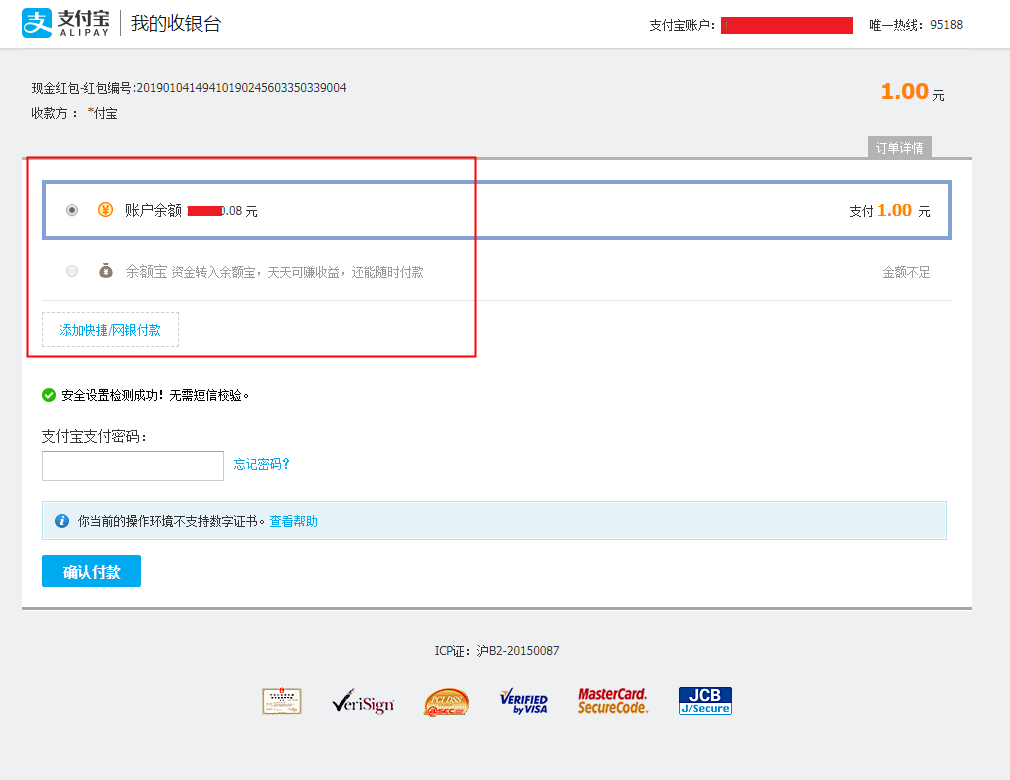1010x780 pixels.
Task: Click the certificate badge left of VeriSign
Action: [282, 701]
